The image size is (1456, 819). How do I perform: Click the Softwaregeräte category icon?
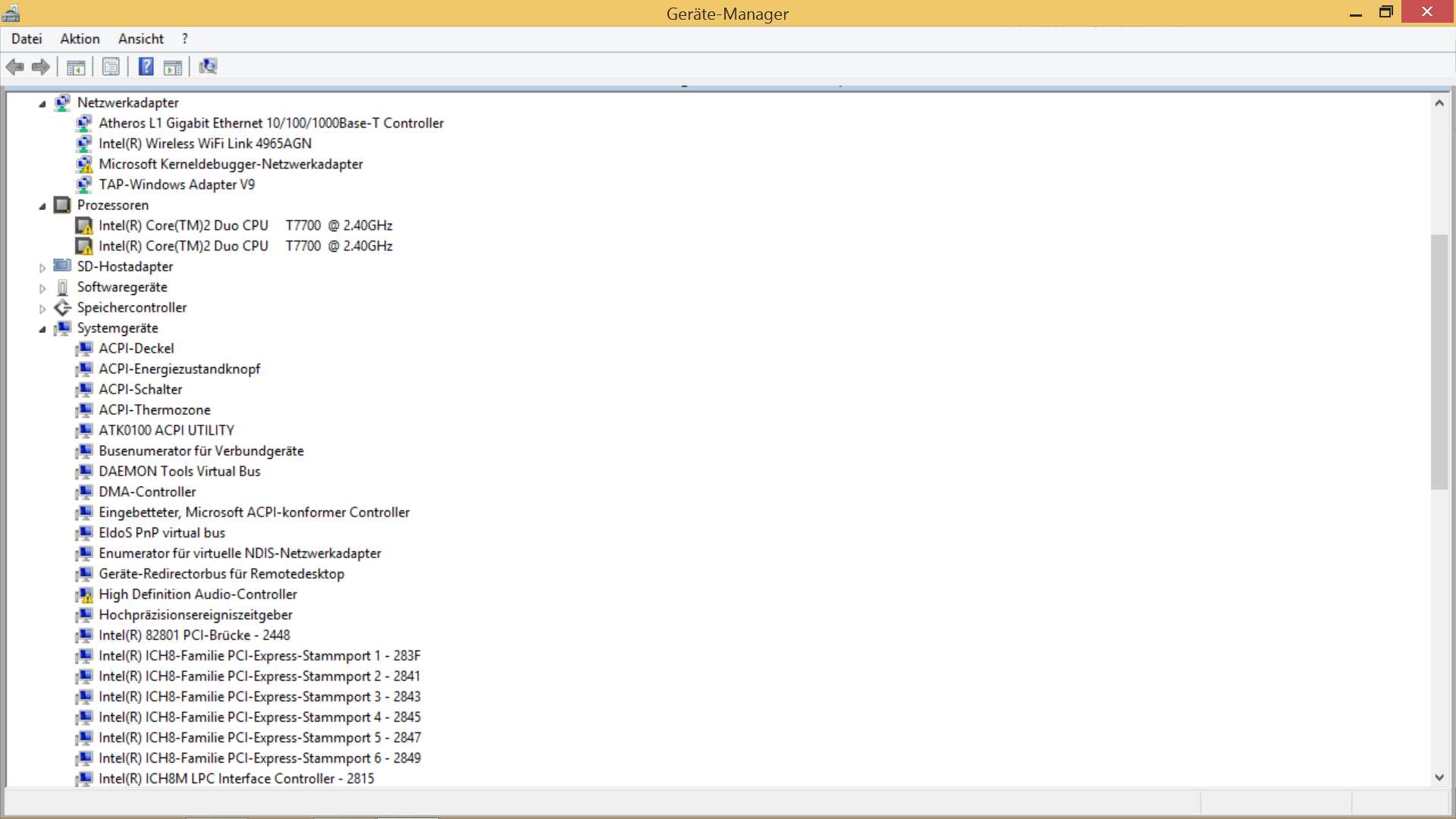click(63, 287)
